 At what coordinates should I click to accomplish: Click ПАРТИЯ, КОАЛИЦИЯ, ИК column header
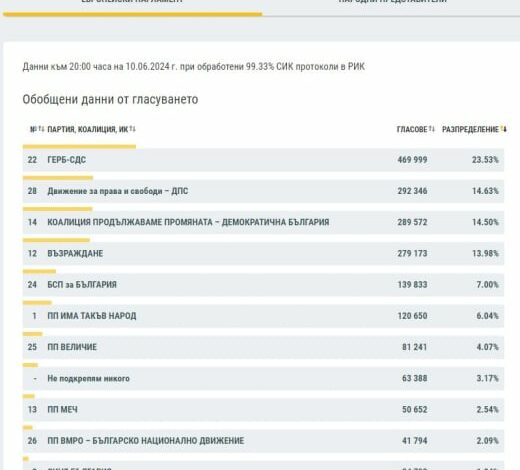point(88,129)
